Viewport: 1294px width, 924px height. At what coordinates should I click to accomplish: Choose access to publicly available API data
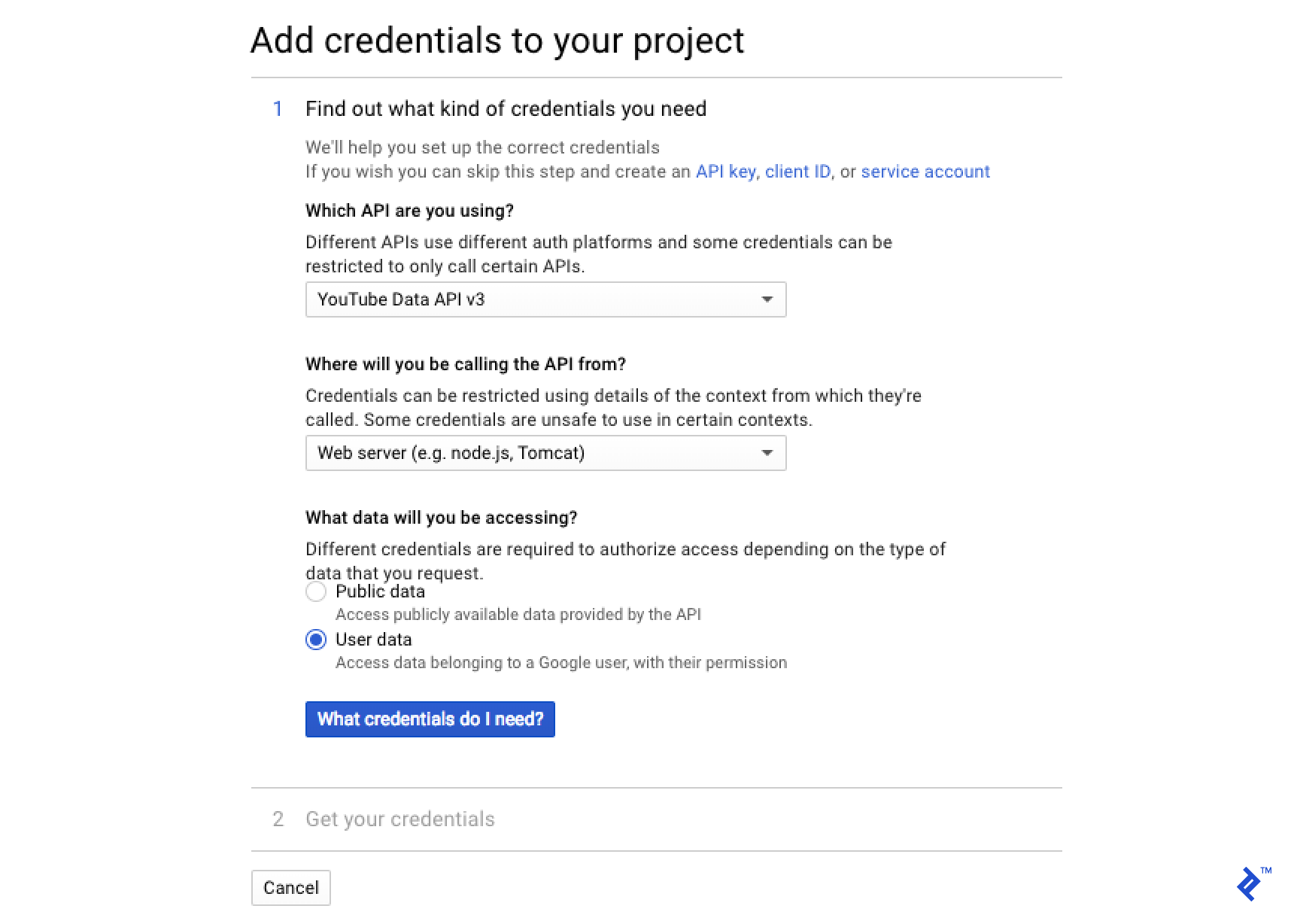[x=316, y=592]
